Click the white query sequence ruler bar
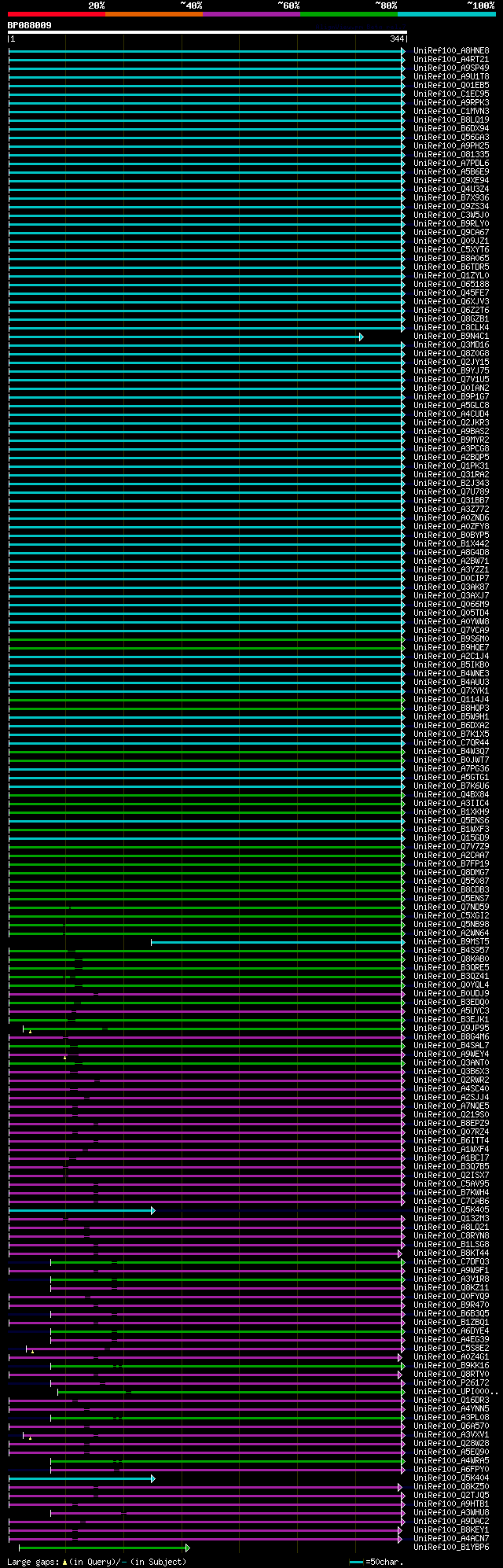503x1568 pixels. coord(207,32)
